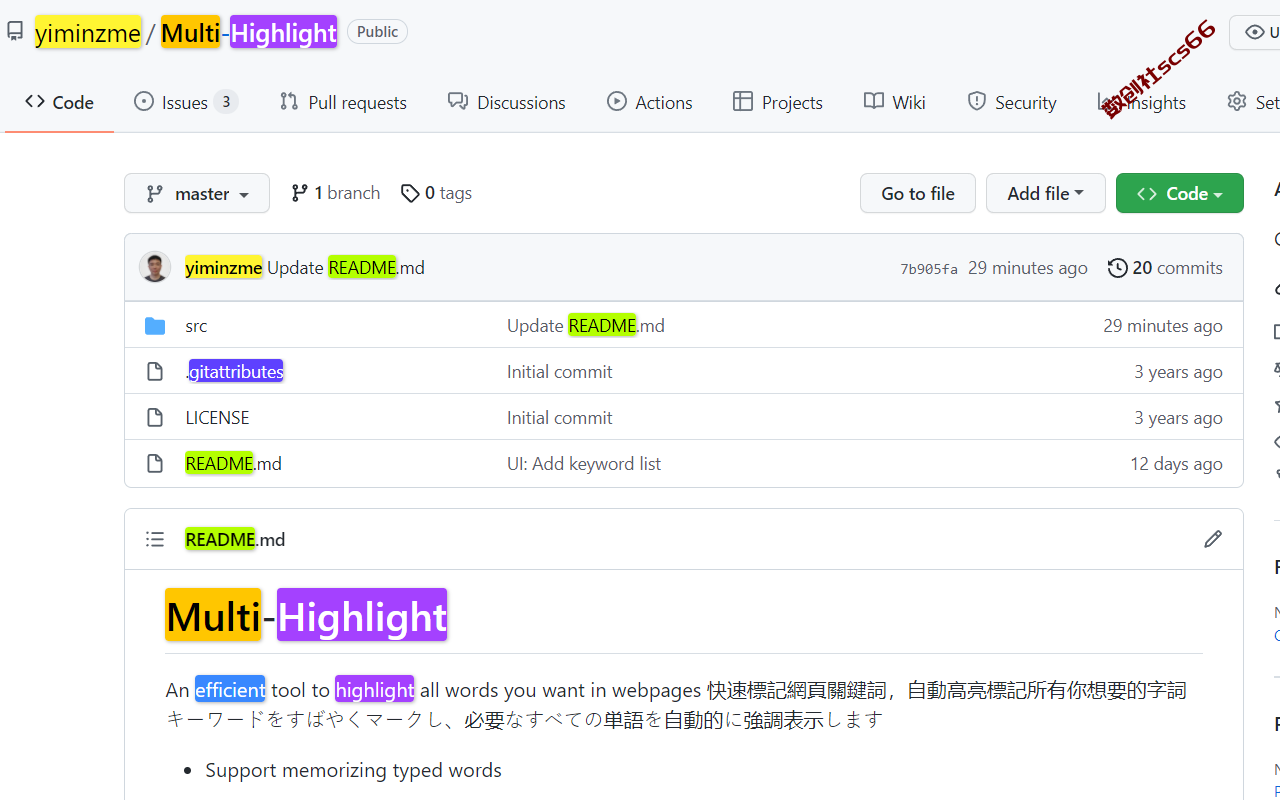Click the Wiki book icon
Viewport: 1280px width, 800px height.
click(874, 101)
